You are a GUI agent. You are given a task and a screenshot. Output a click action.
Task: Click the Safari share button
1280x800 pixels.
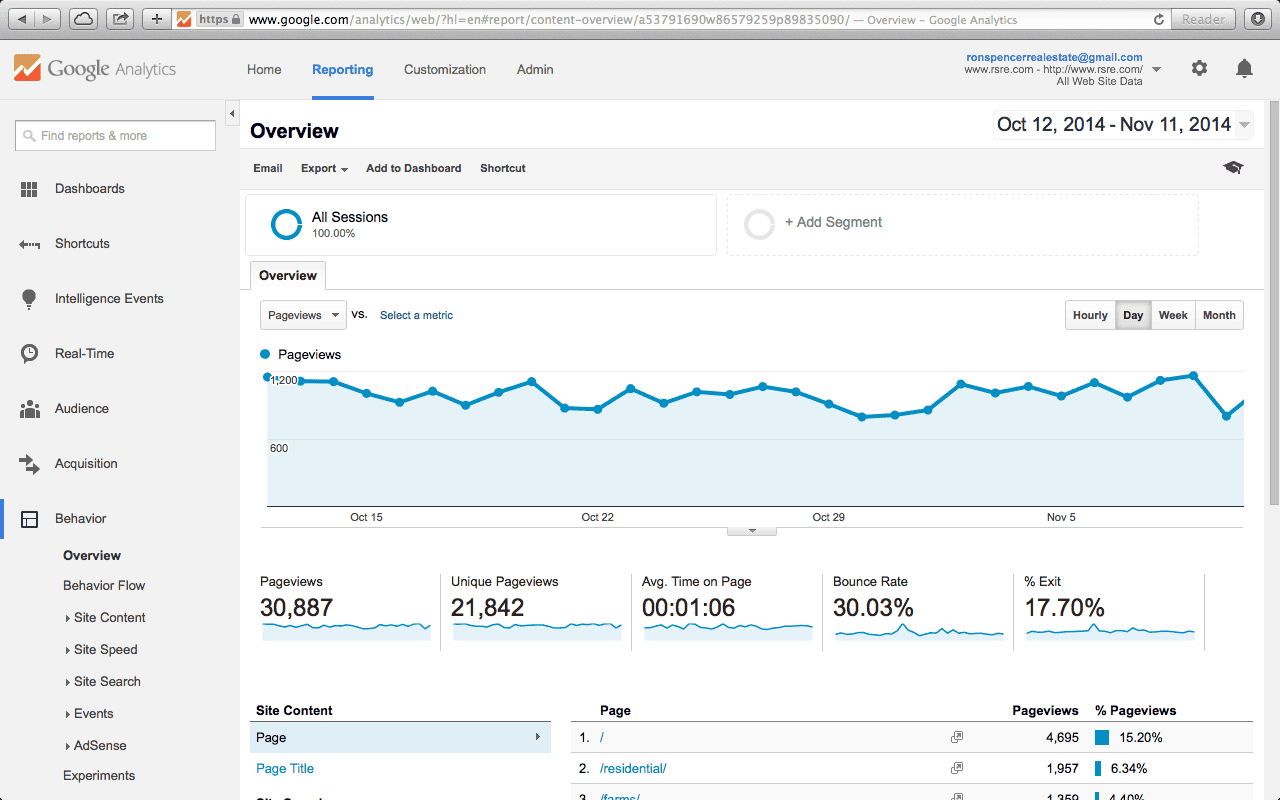tap(120, 19)
